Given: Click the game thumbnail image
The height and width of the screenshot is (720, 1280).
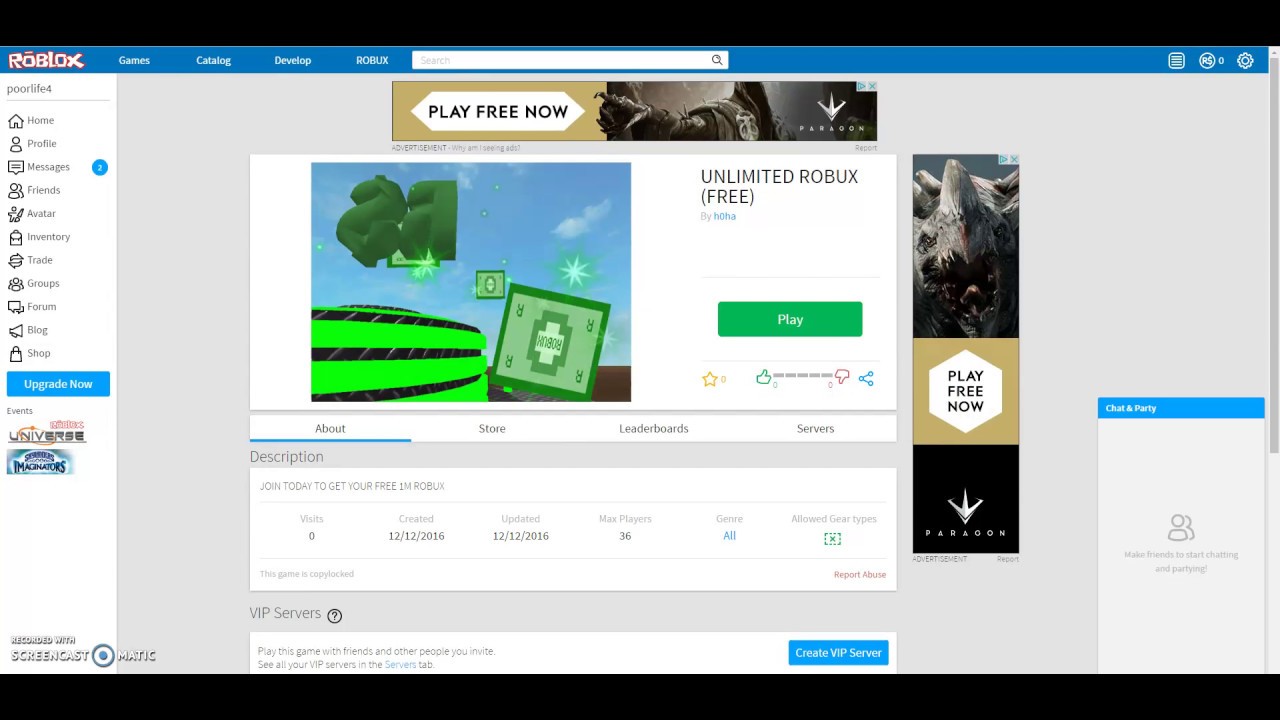Looking at the screenshot, I should point(471,282).
